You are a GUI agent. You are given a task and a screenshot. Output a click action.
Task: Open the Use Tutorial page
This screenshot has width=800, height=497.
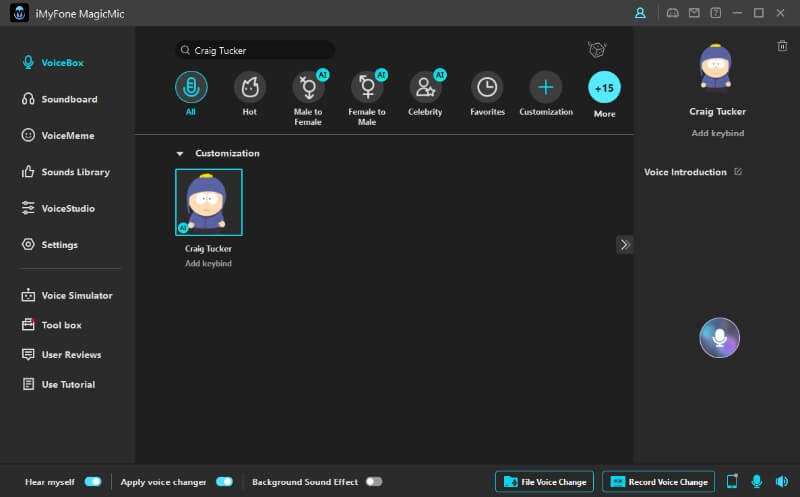coord(58,384)
